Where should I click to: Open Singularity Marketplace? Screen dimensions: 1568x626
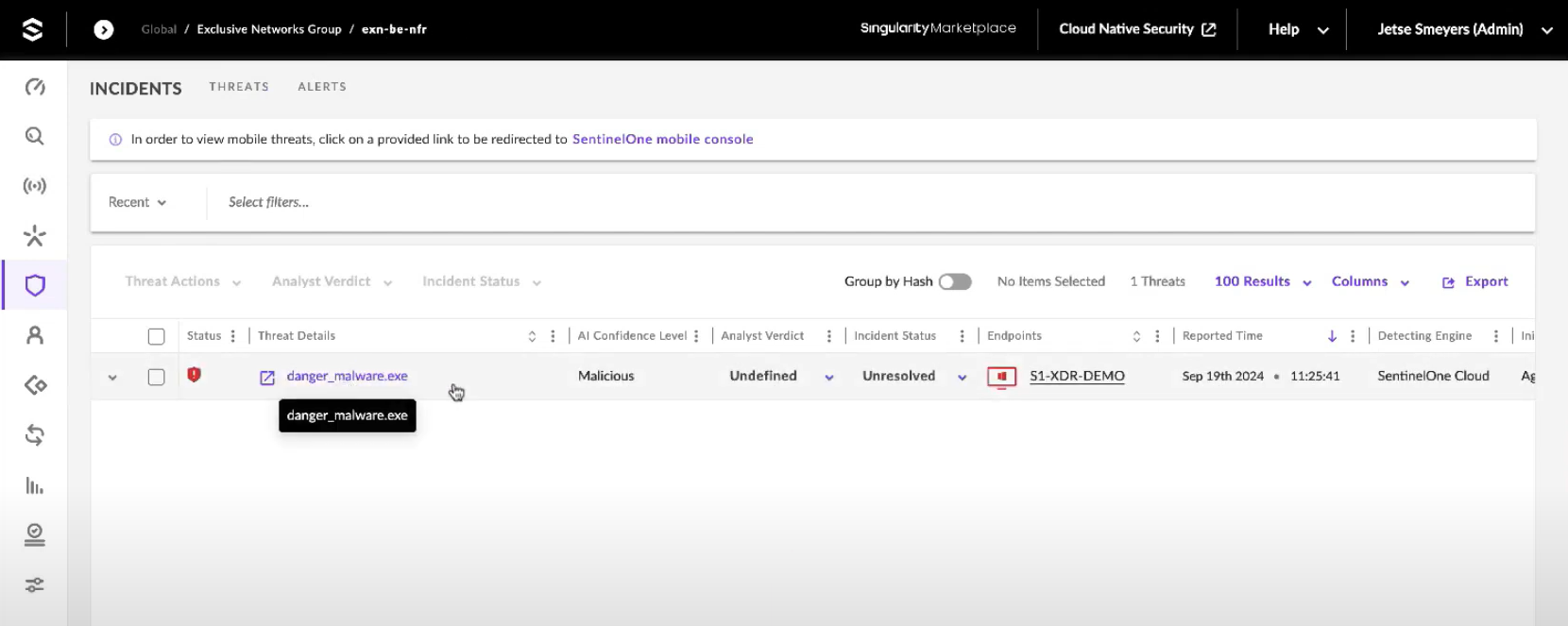click(938, 28)
